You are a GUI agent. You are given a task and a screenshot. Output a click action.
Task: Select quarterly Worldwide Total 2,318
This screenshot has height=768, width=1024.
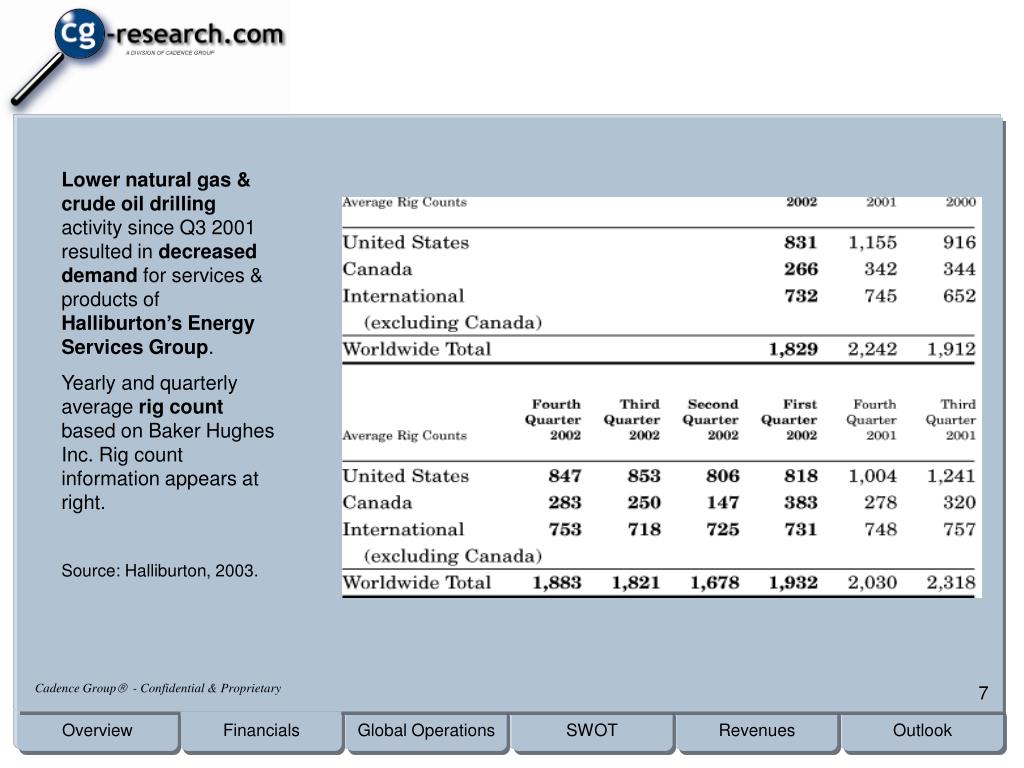pyautogui.click(x=952, y=583)
